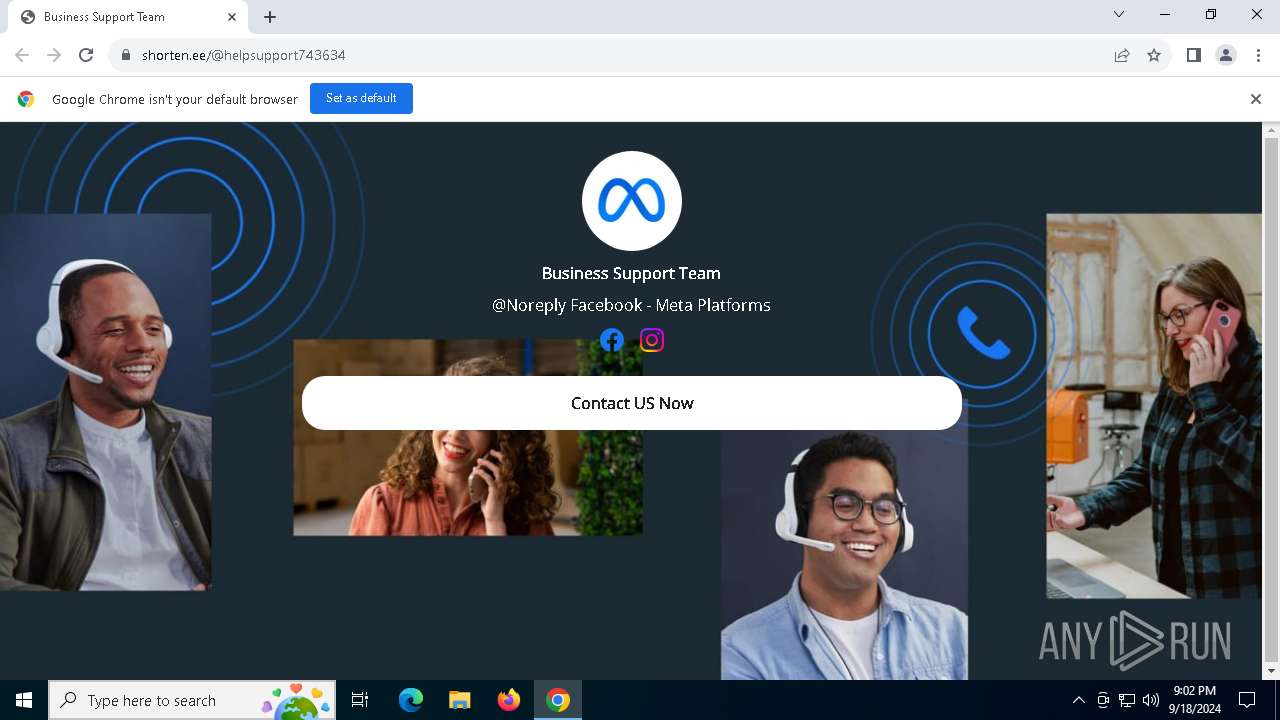Open the taskbar clock and date
The width and height of the screenshot is (1280, 720).
[1195, 700]
